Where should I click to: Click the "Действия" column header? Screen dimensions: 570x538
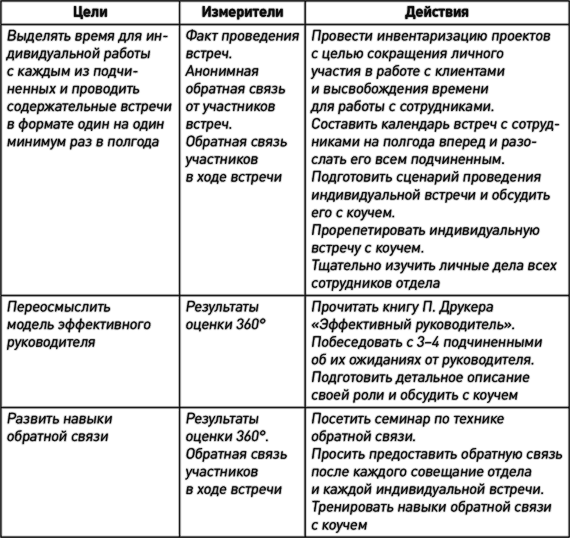[x=437, y=12]
